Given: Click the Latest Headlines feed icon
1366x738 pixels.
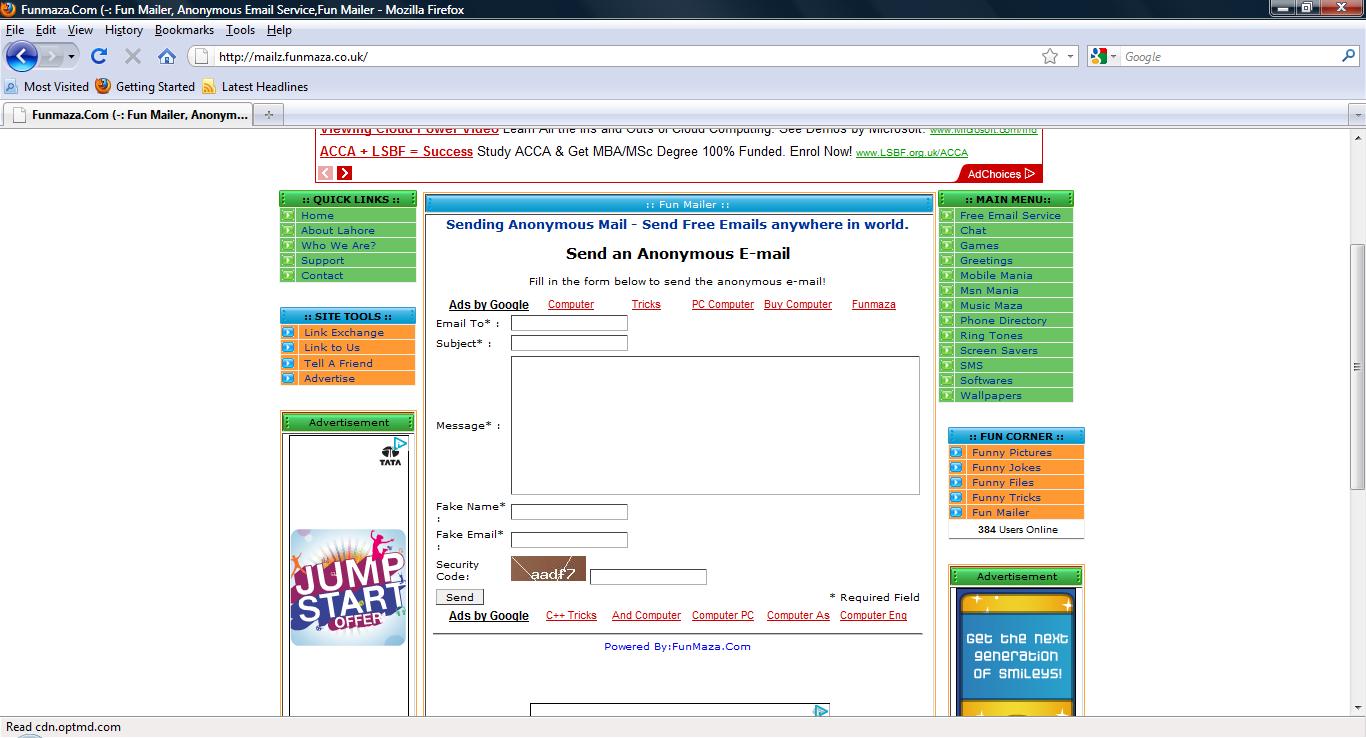Looking at the screenshot, I should [209, 87].
